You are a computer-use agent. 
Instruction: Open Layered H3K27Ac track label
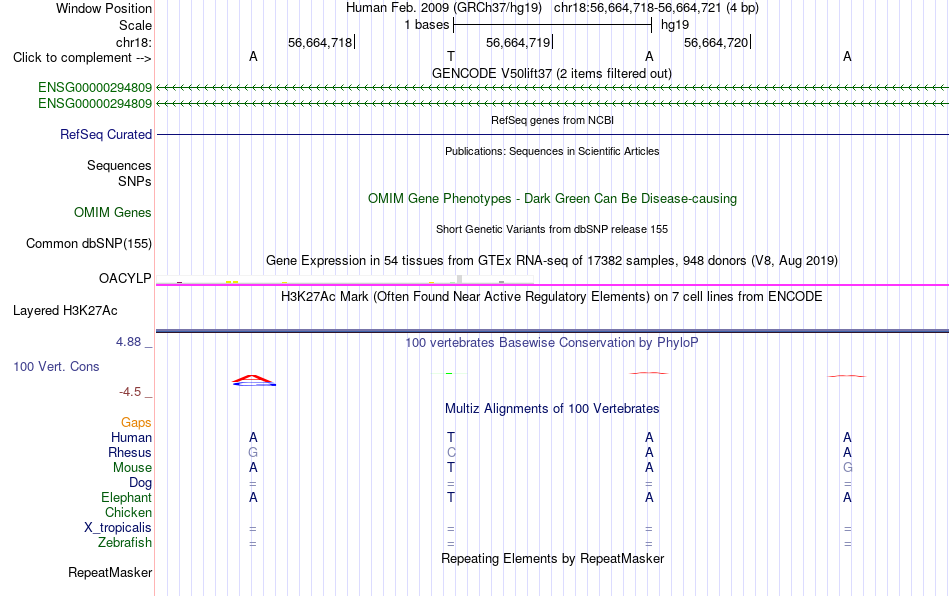click(x=65, y=311)
